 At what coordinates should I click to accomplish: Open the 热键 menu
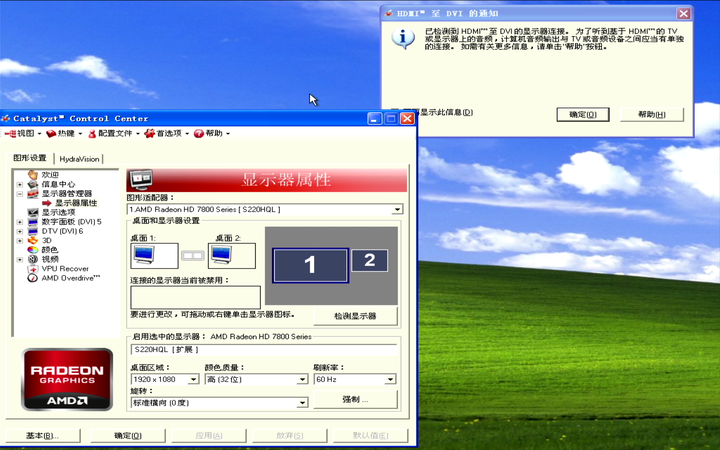click(x=64, y=134)
